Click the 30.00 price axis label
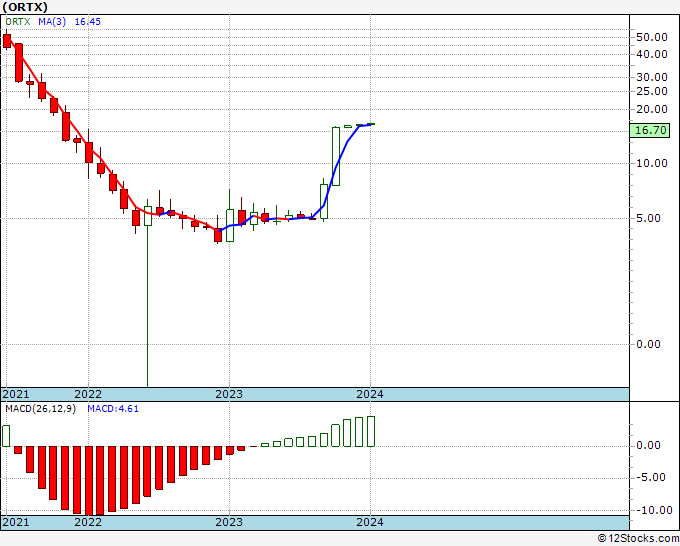This screenshot has width=680, height=546. pyautogui.click(x=651, y=77)
